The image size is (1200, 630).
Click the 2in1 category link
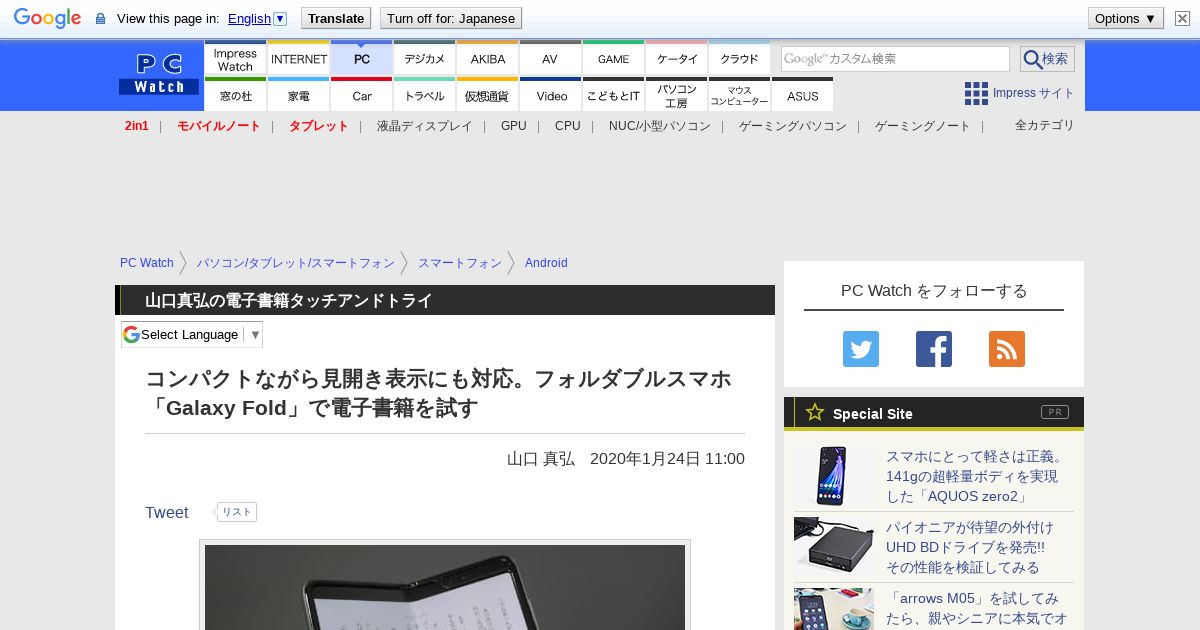pos(137,126)
